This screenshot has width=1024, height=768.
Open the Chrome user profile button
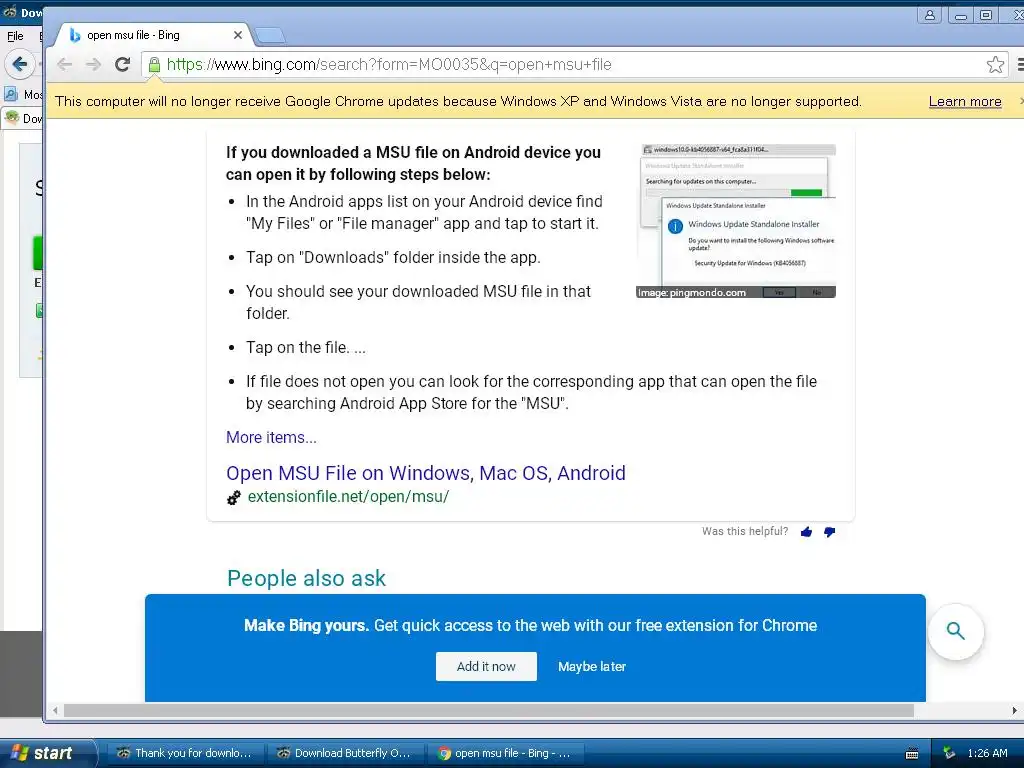click(929, 15)
